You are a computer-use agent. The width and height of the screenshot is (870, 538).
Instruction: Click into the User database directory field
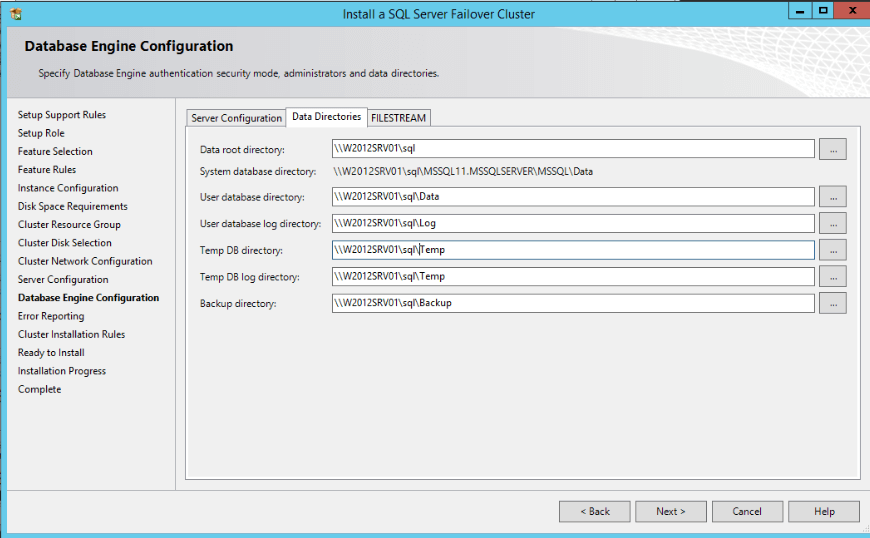point(573,197)
